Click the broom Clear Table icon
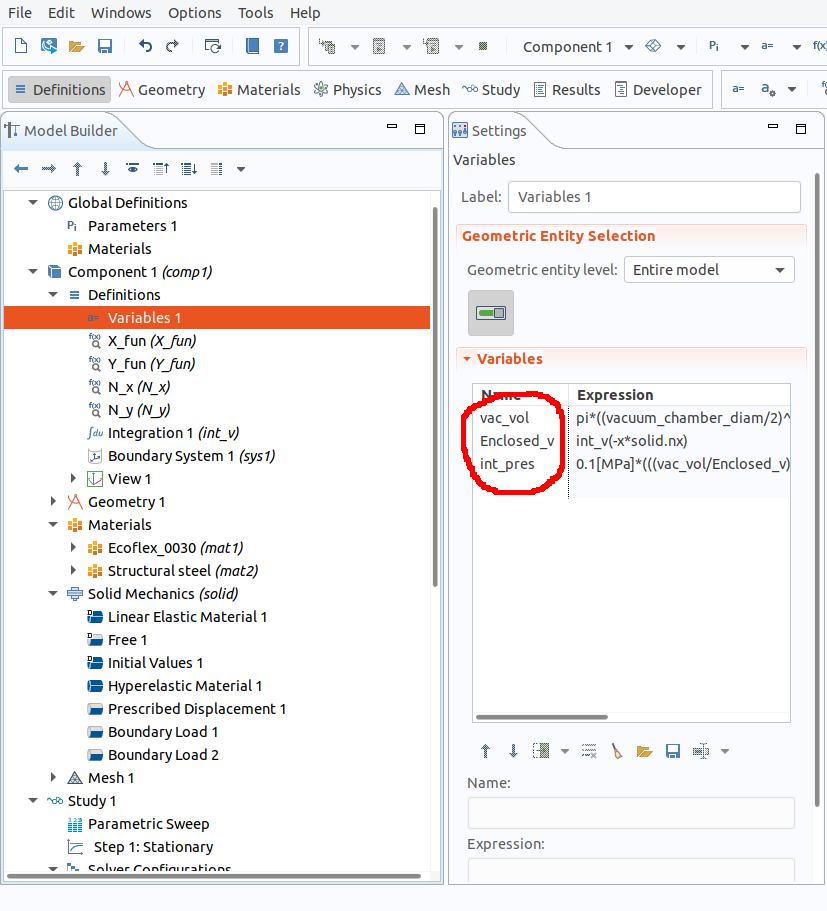The width and height of the screenshot is (827, 911). tap(617, 751)
